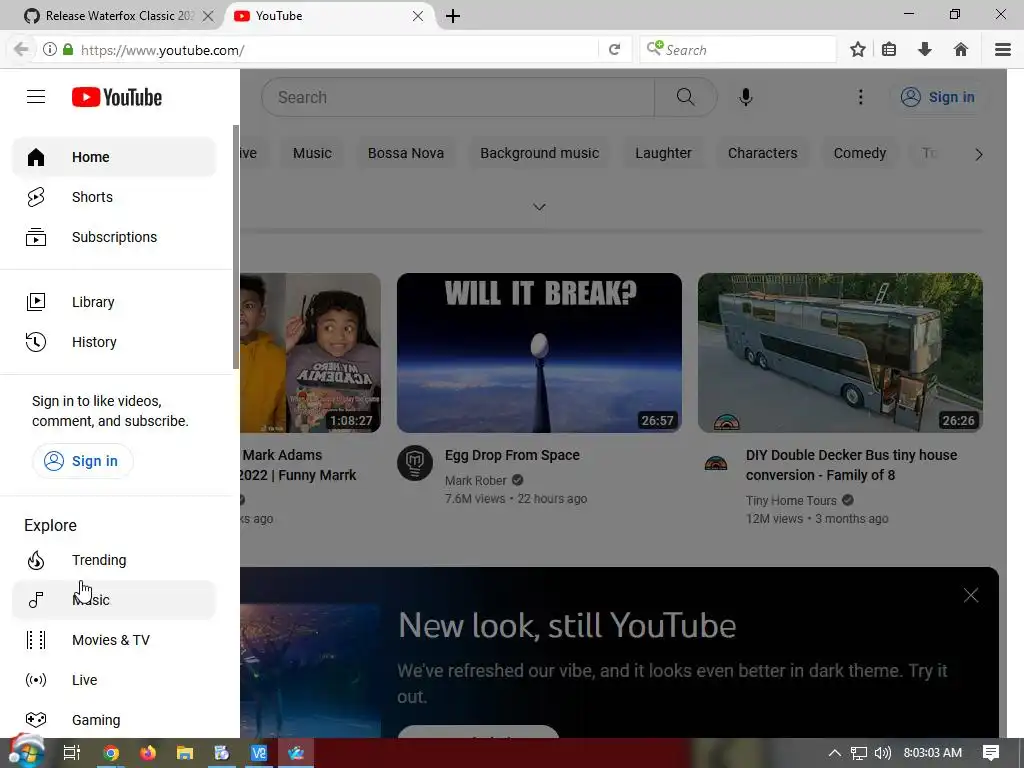Select the Background music filter chip

coord(539,153)
